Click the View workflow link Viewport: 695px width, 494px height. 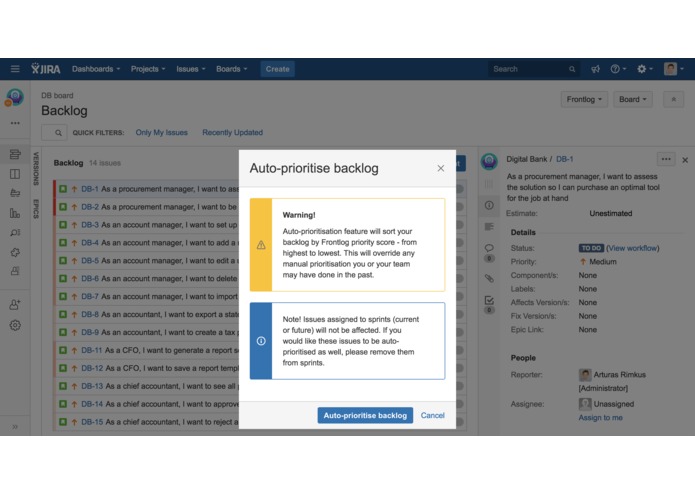(x=633, y=248)
